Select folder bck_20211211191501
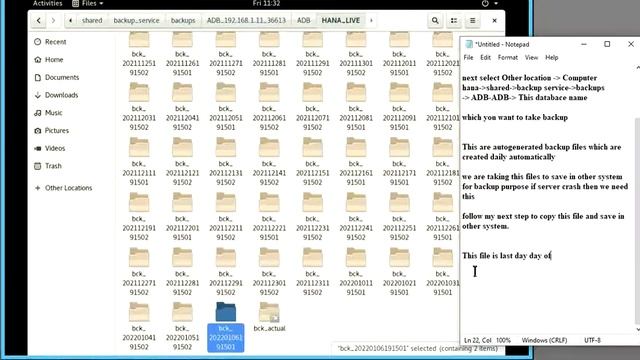The width and height of the screenshot is (640, 360). (x=139, y=162)
